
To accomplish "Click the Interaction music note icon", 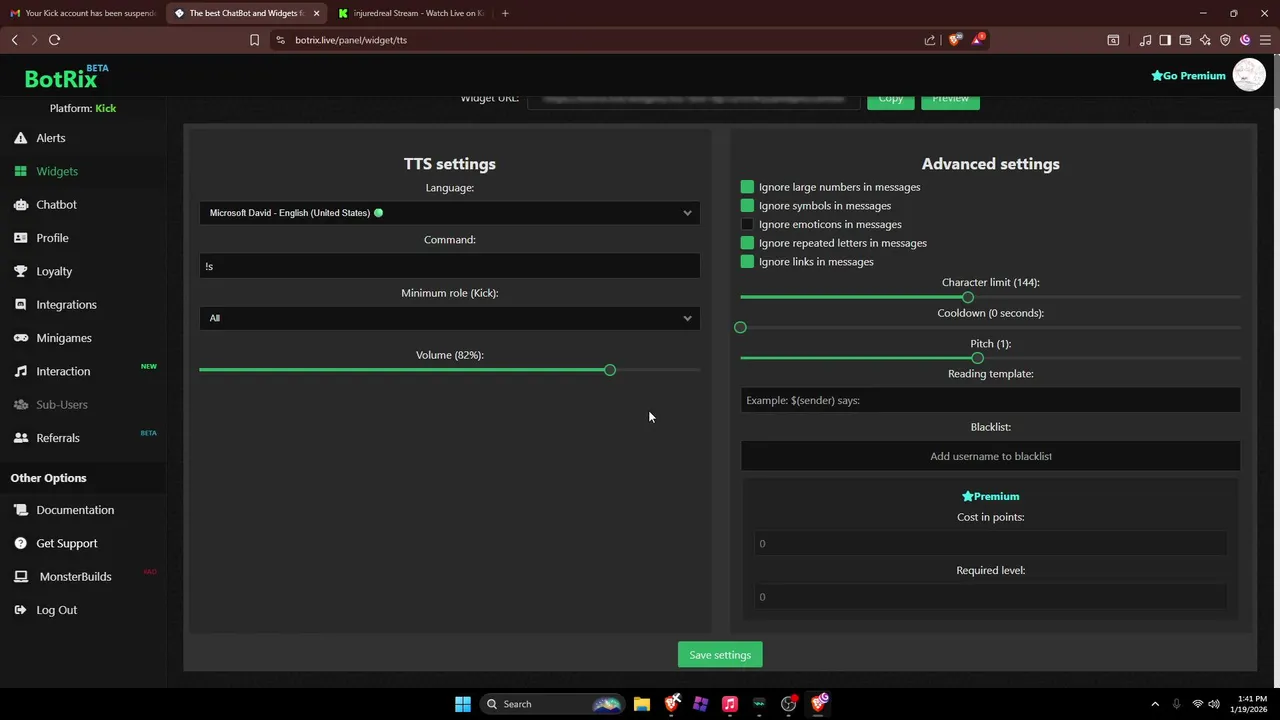I will point(20,371).
